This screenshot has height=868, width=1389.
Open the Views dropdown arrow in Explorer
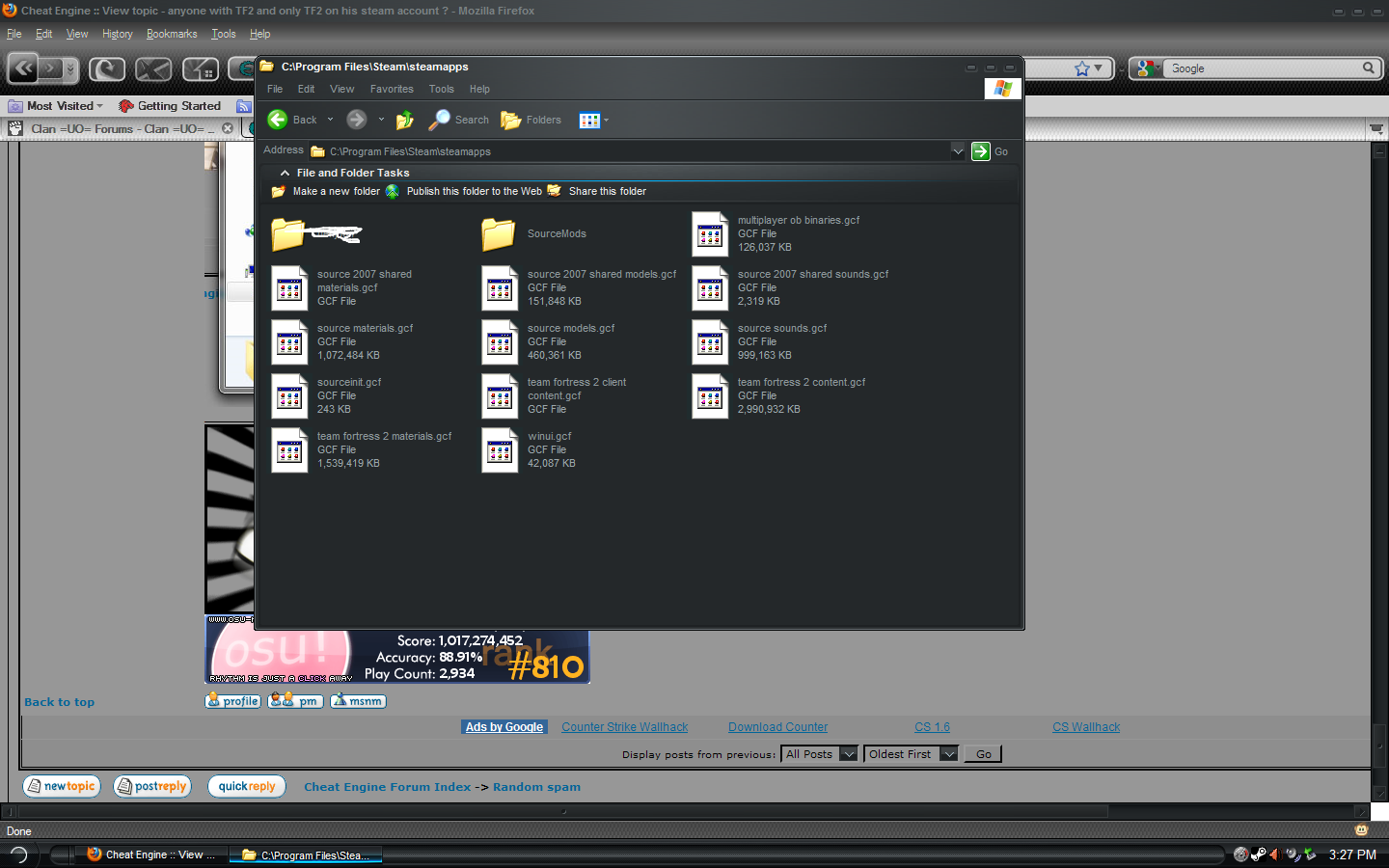(x=606, y=121)
